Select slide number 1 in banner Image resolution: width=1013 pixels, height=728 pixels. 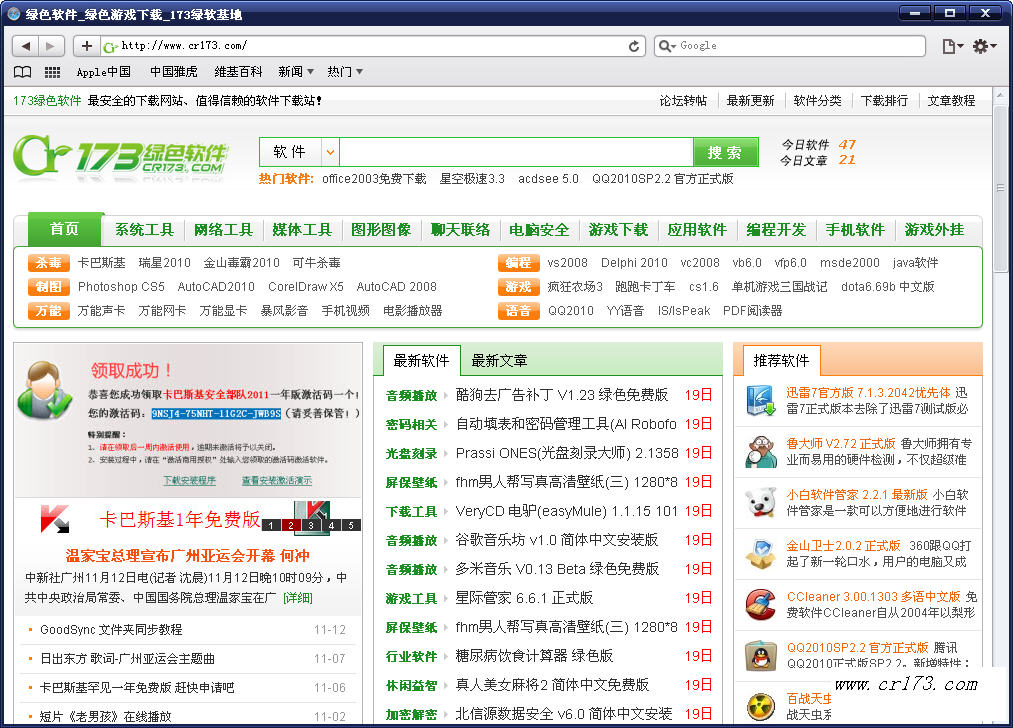coord(271,525)
